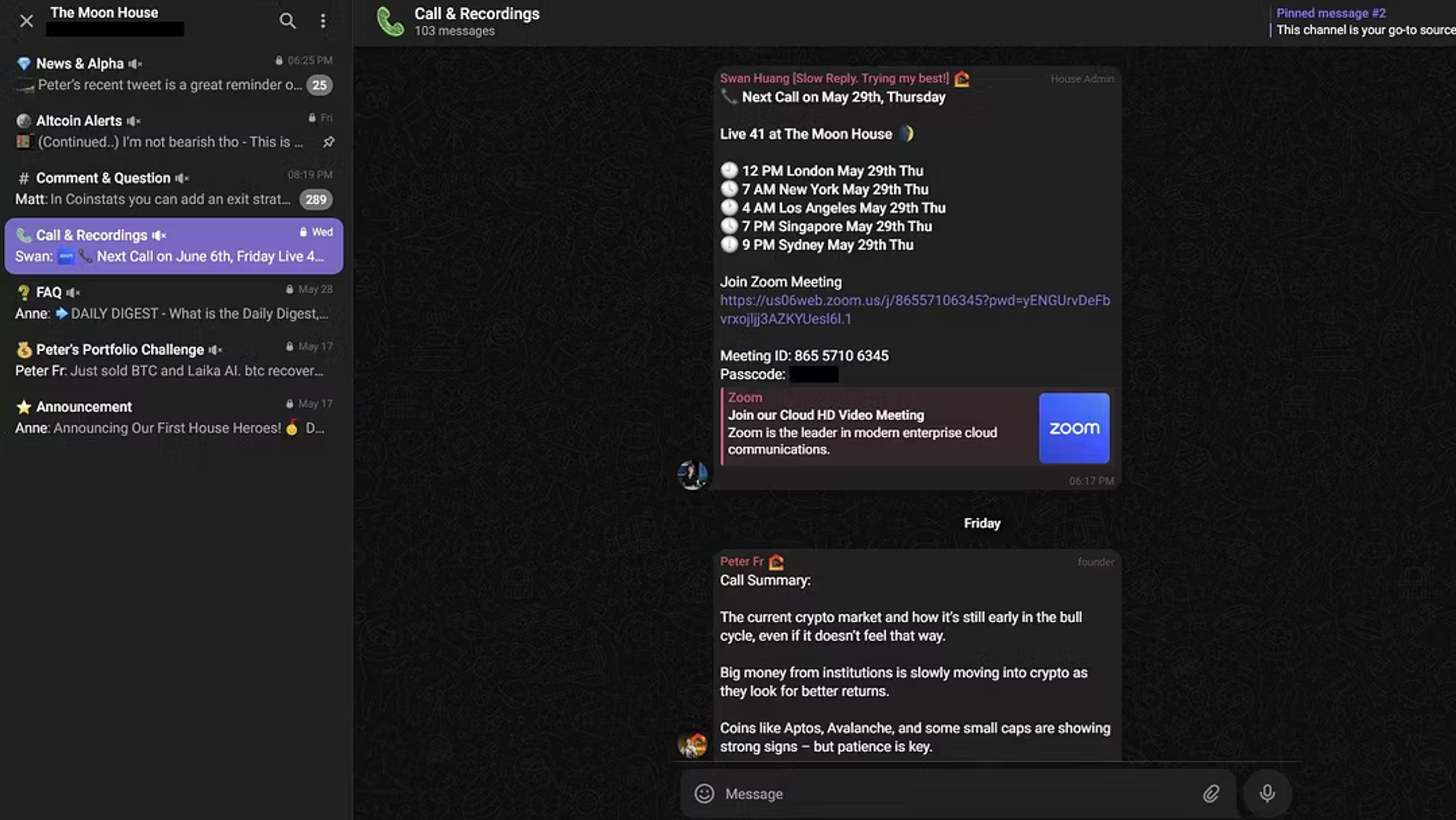This screenshot has width=1456, height=820.
Task: Click the Call Summary heading text
Action: pyautogui.click(x=765, y=581)
